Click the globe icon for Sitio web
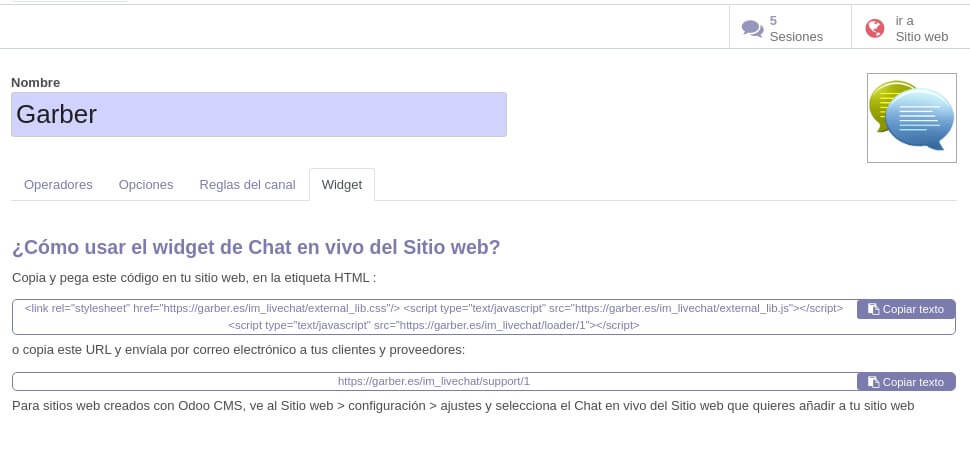 coord(875,28)
